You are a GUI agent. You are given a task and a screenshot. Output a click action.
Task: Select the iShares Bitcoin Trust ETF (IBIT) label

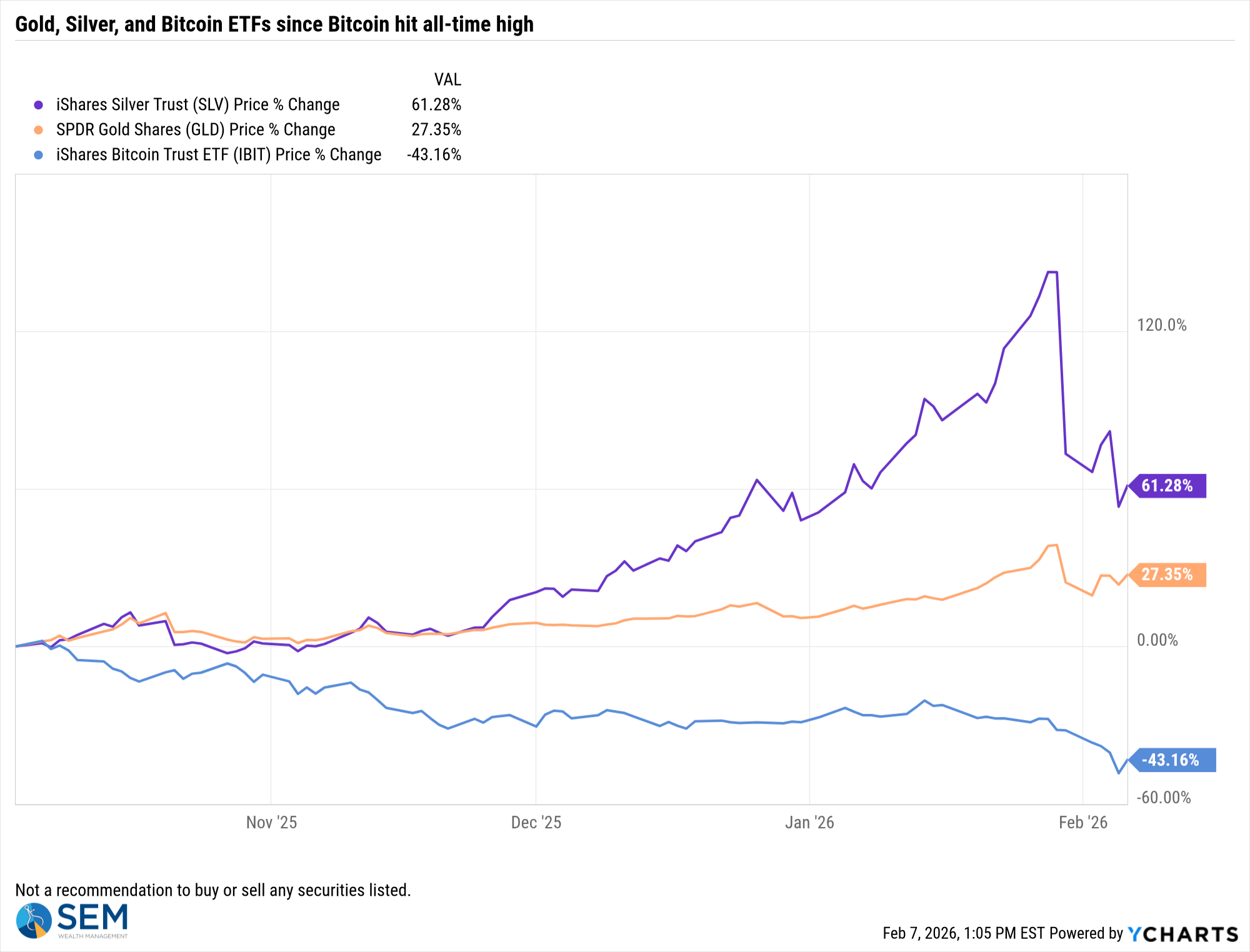click(x=219, y=154)
